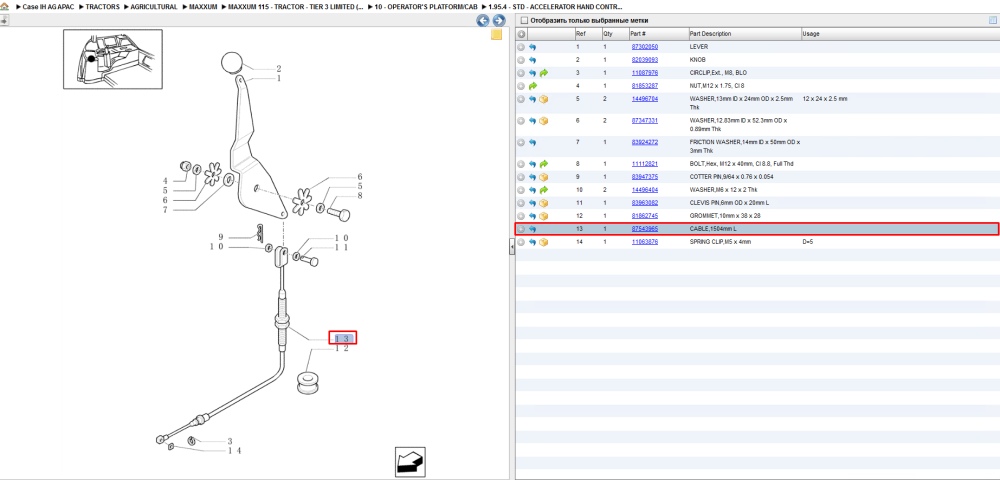The width and height of the screenshot is (1000, 480).
Task: Click green arrow icon in BOLT row
Action: click(543, 164)
